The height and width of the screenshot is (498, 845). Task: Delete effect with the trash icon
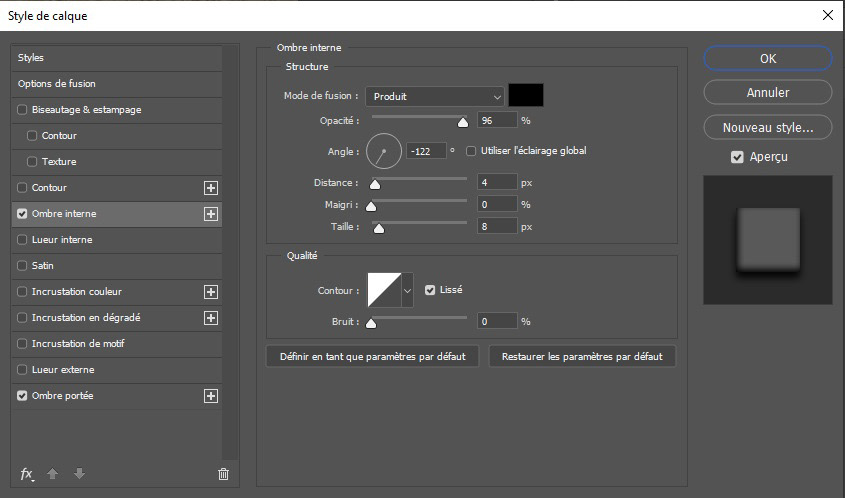(x=223, y=474)
